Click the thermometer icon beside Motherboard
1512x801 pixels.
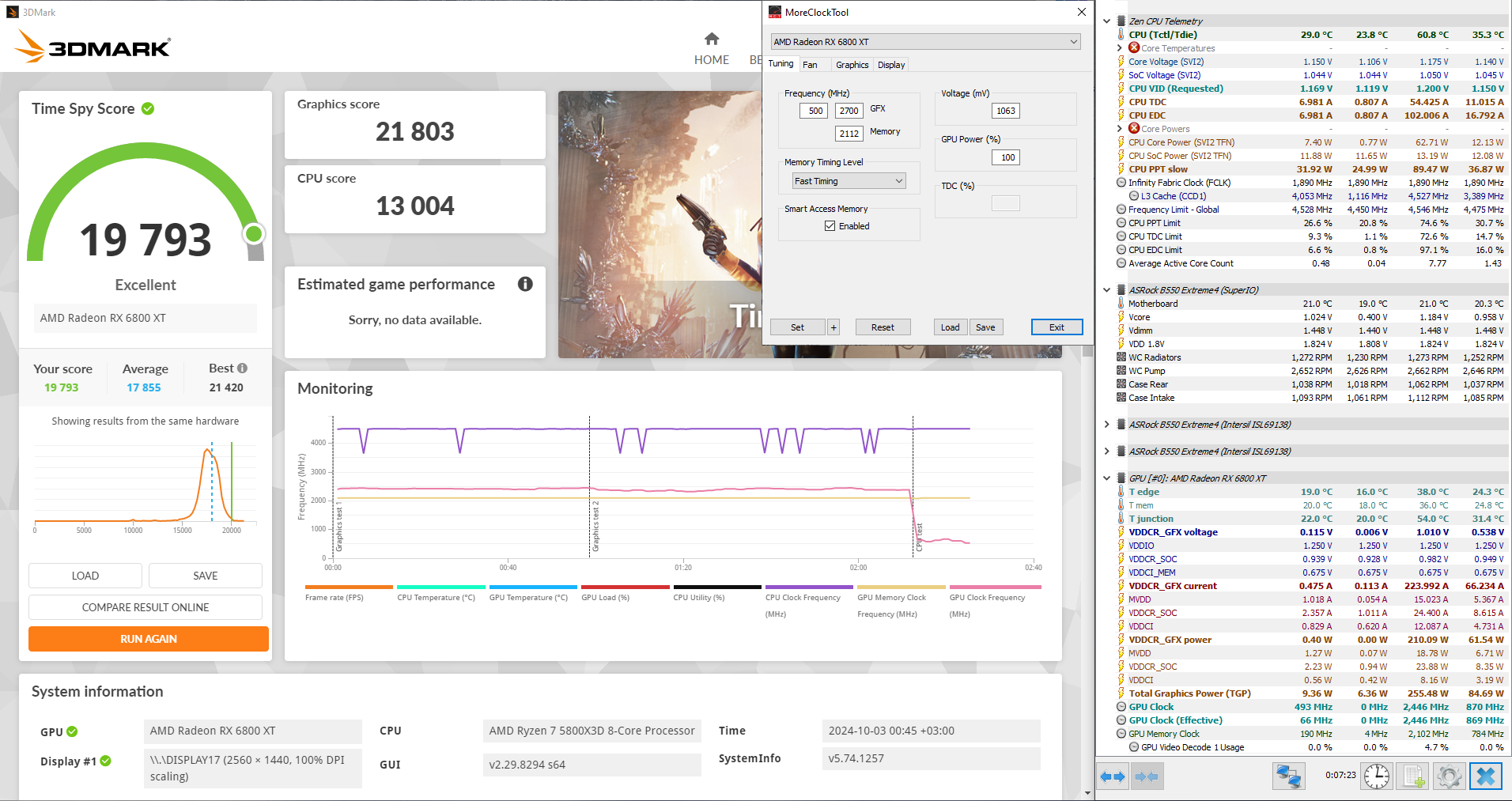pos(1121,304)
